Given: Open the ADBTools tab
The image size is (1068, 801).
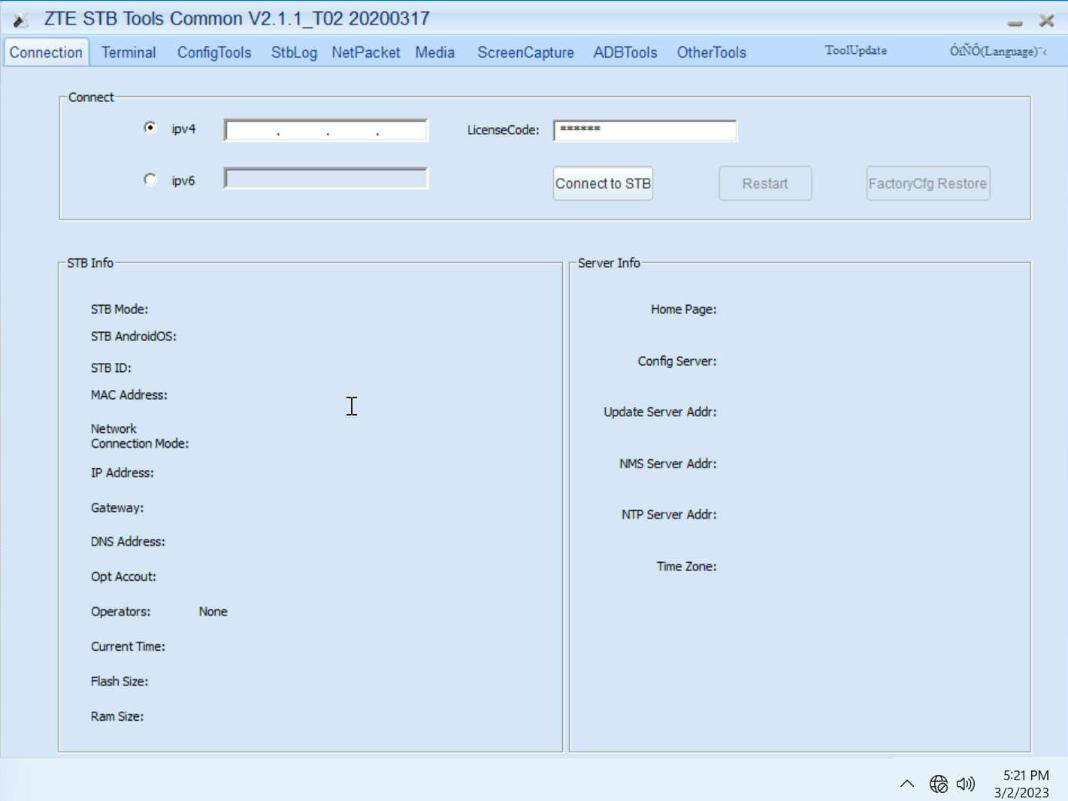Looking at the screenshot, I should click(625, 52).
